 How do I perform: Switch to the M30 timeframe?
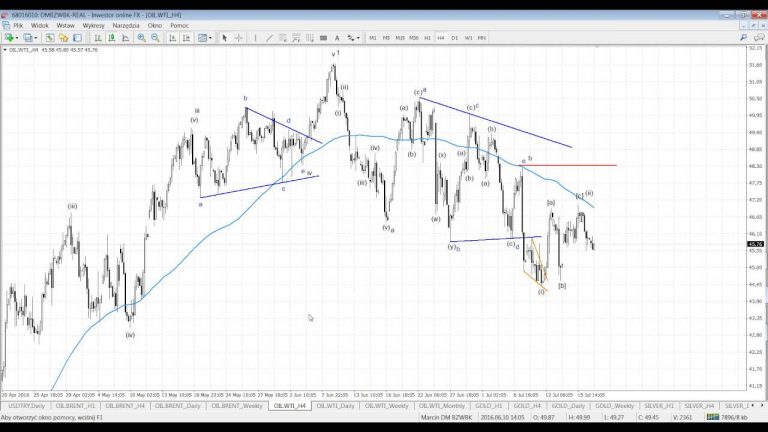click(x=414, y=38)
